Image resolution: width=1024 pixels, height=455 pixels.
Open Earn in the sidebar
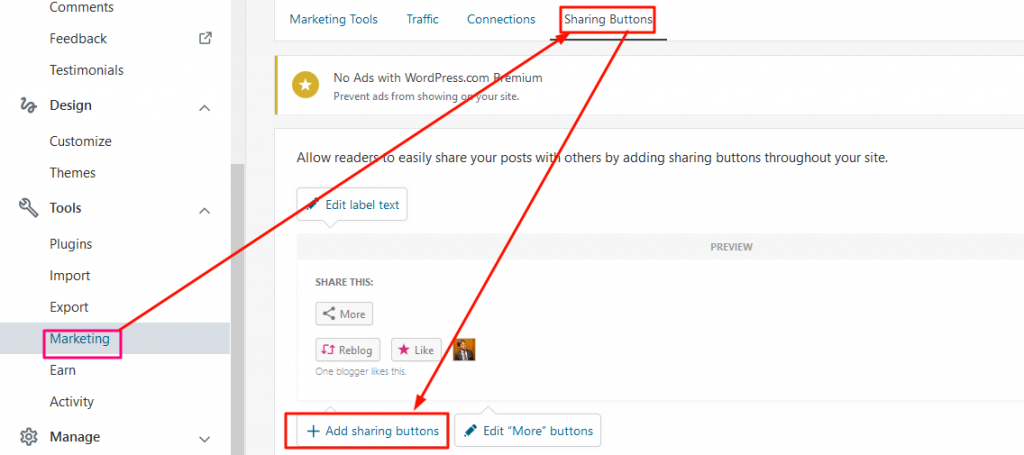(63, 370)
